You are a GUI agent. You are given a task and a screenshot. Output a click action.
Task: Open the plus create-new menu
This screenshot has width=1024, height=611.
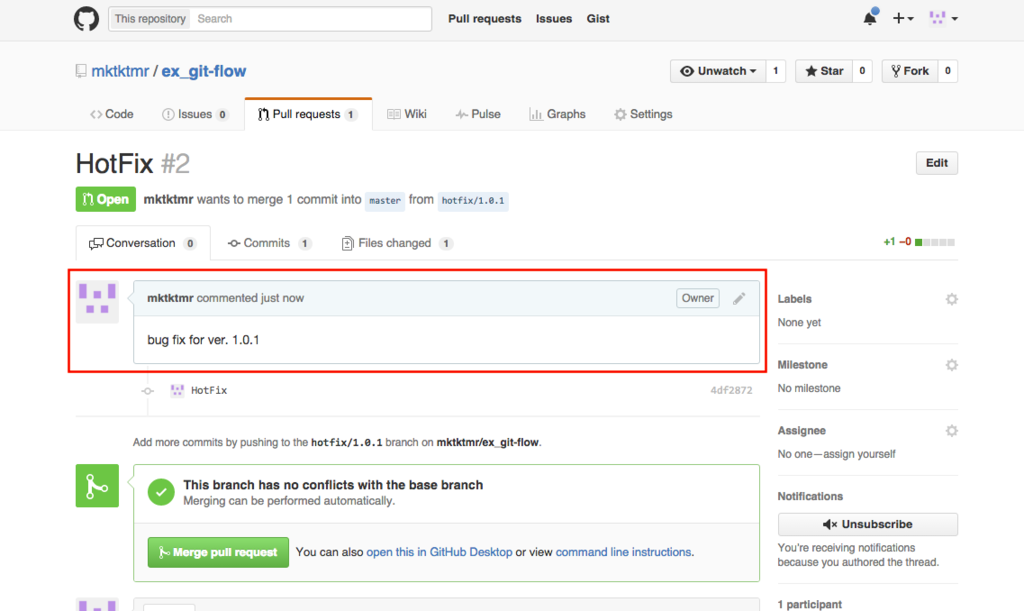click(x=903, y=18)
